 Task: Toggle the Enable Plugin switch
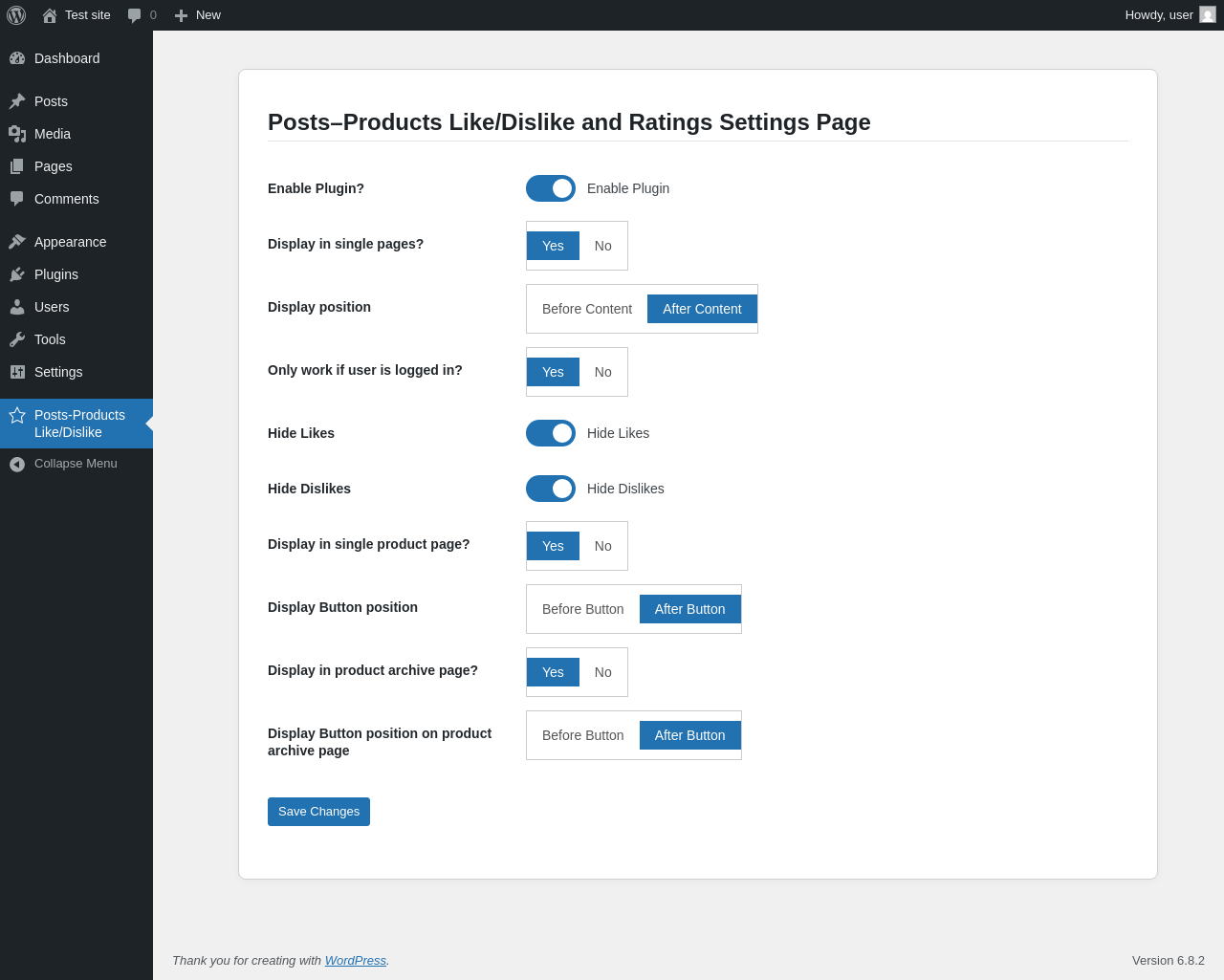pos(551,188)
